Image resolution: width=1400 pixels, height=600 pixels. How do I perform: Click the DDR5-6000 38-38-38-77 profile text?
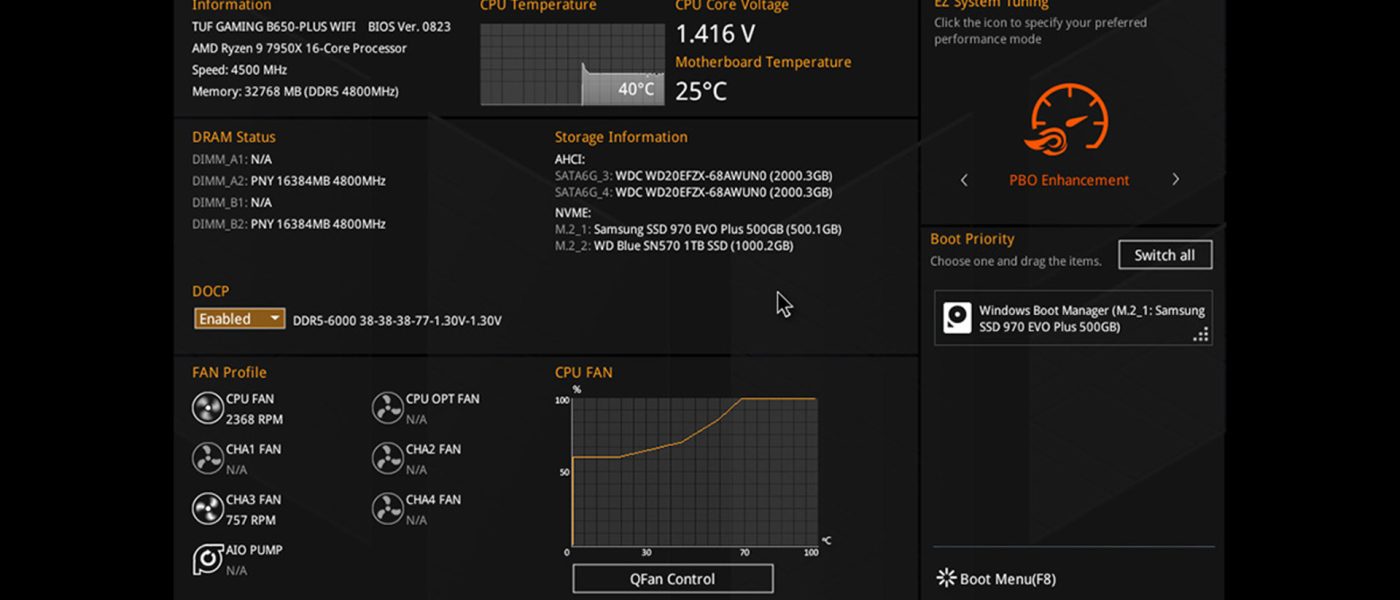point(397,321)
